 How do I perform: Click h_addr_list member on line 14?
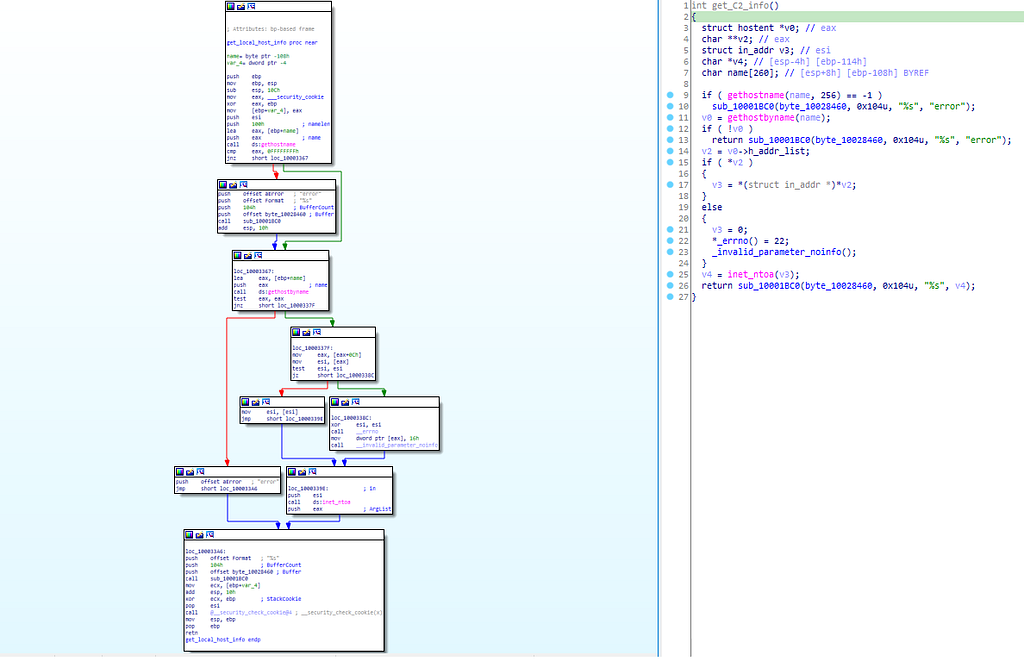pyautogui.click(x=778, y=151)
